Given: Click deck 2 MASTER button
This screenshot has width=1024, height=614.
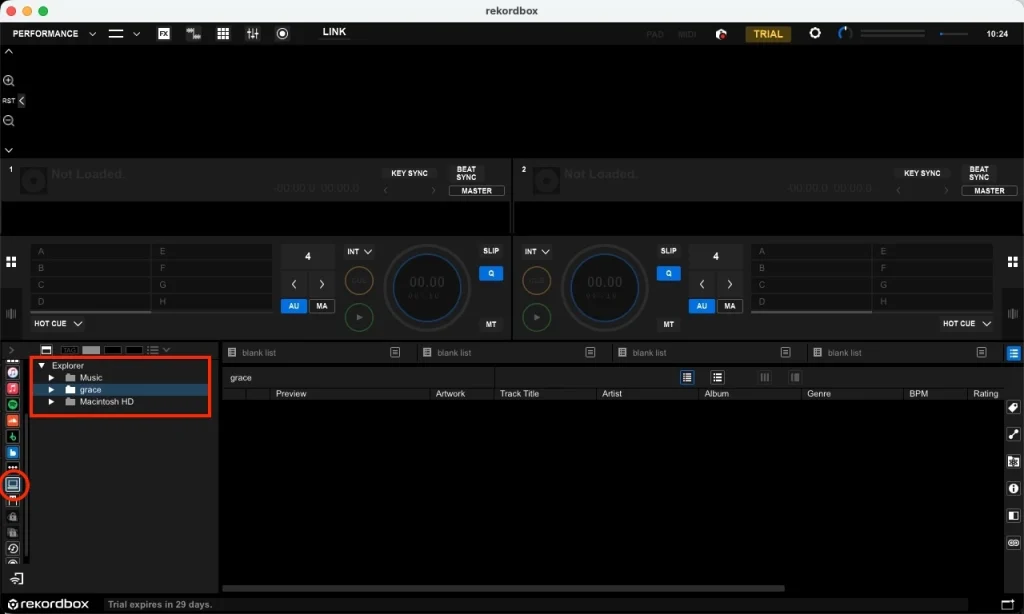Looking at the screenshot, I should pos(988,191).
